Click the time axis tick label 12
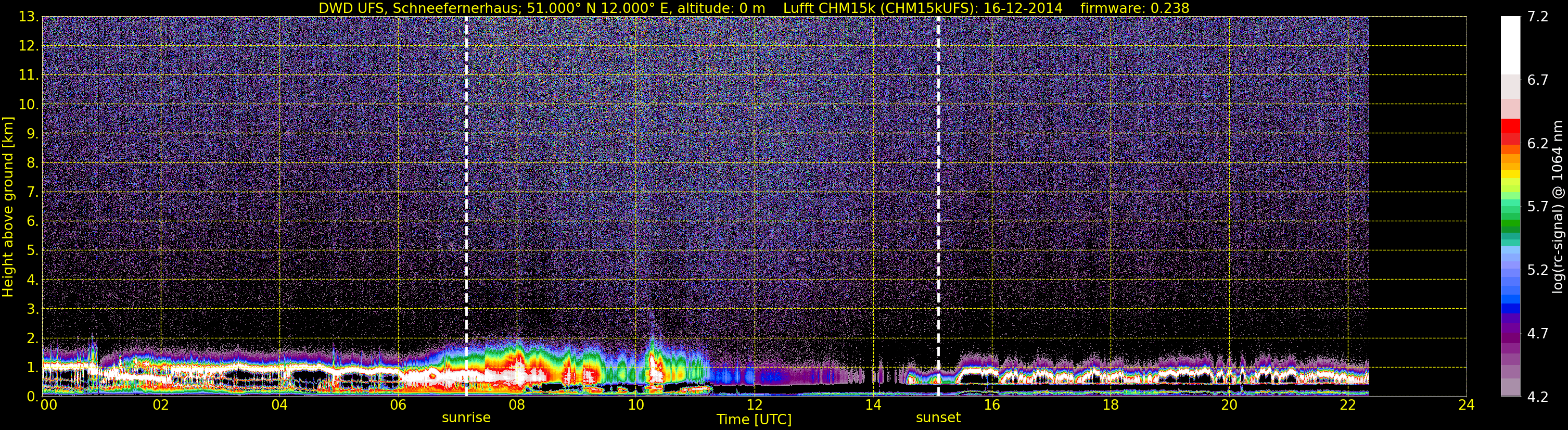The image size is (1568, 430). [754, 405]
